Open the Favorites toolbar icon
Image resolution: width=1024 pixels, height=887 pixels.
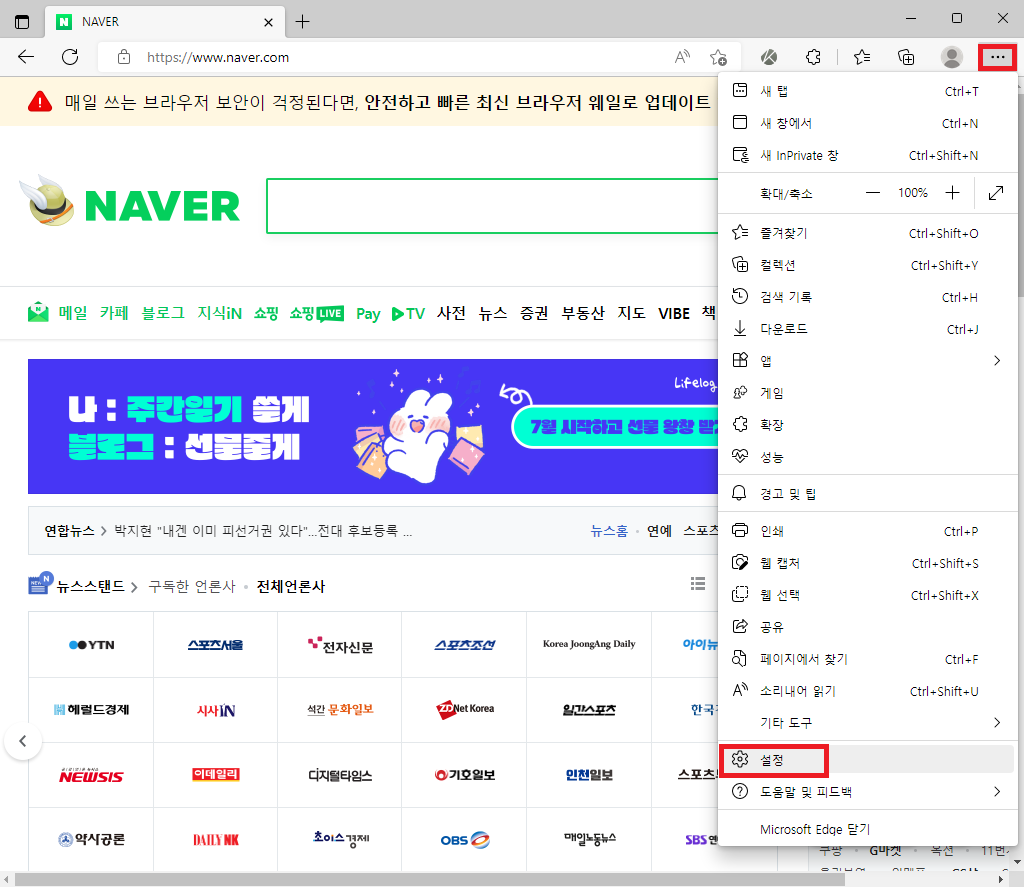(862, 57)
